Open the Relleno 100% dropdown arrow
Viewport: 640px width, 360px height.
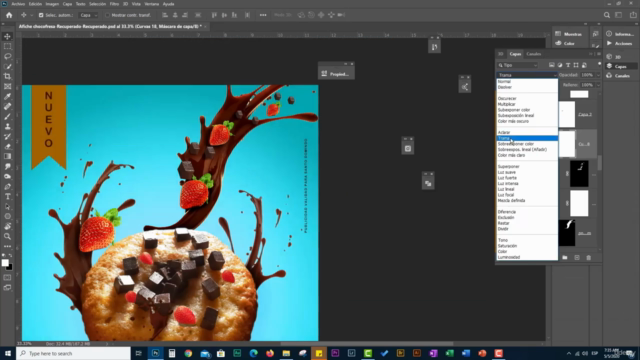[x=598, y=85]
